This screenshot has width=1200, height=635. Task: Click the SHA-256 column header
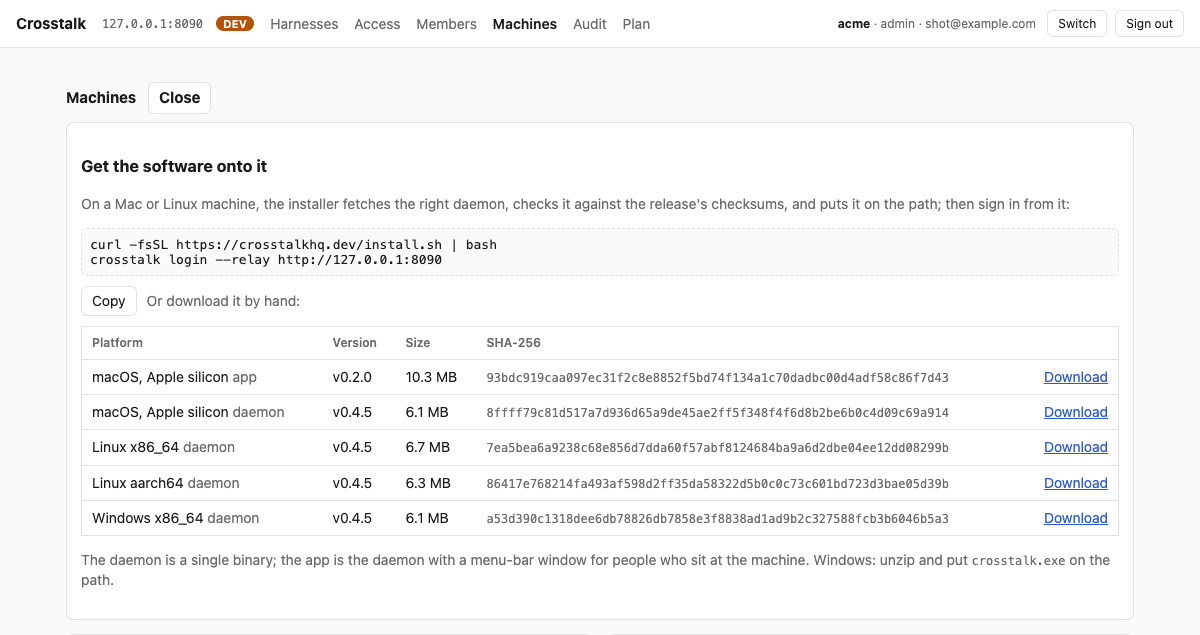[513, 343]
